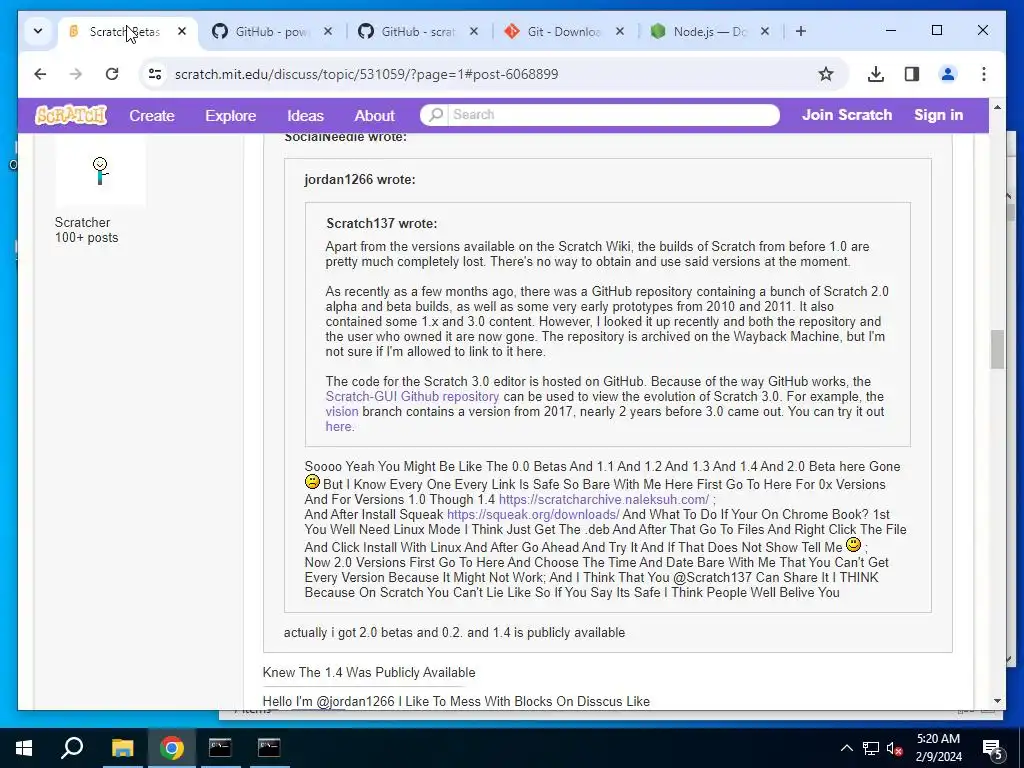
Task: Switch to the Git - Downloa tab
Action: click(563, 31)
